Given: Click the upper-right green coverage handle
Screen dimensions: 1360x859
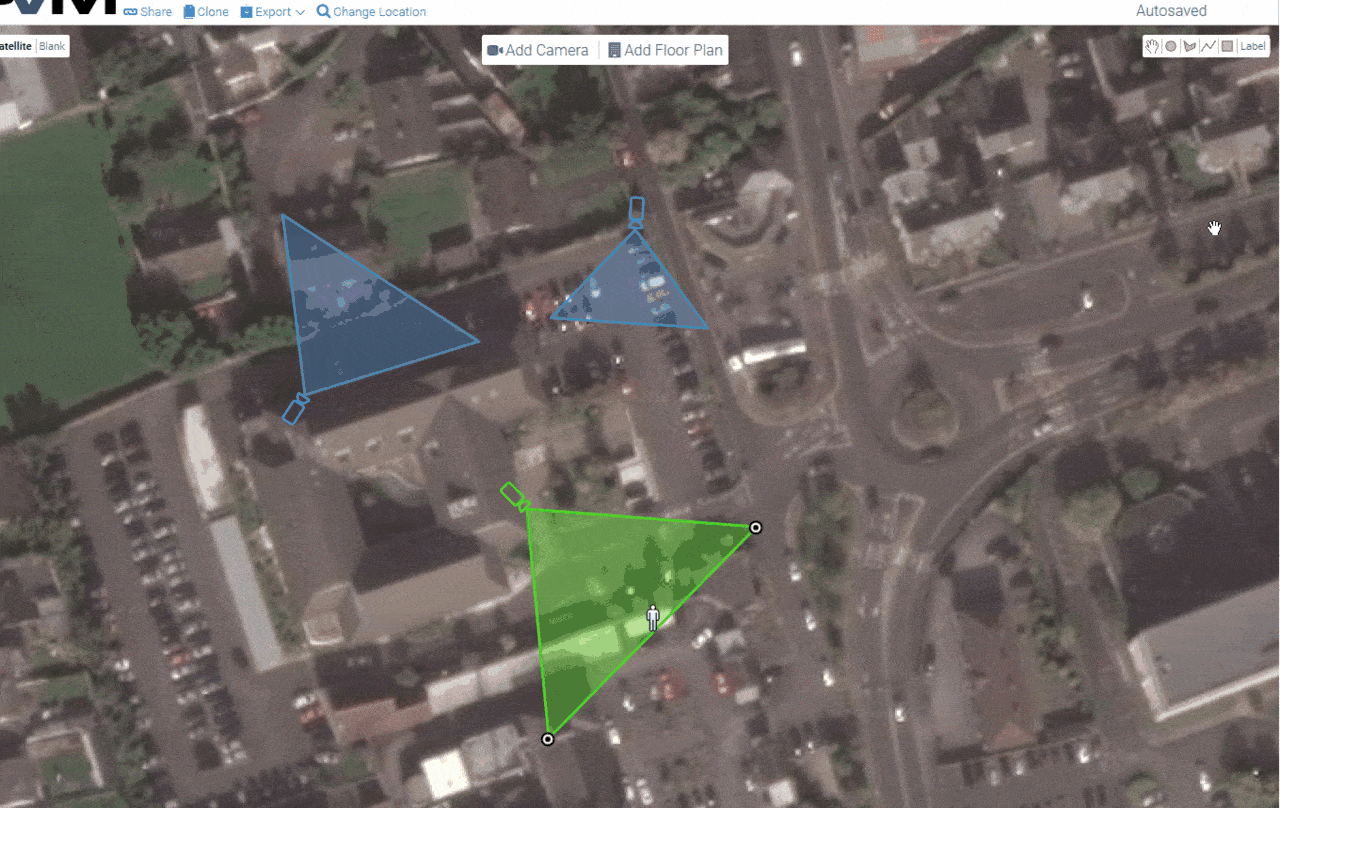Looking at the screenshot, I should click(x=756, y=527).
